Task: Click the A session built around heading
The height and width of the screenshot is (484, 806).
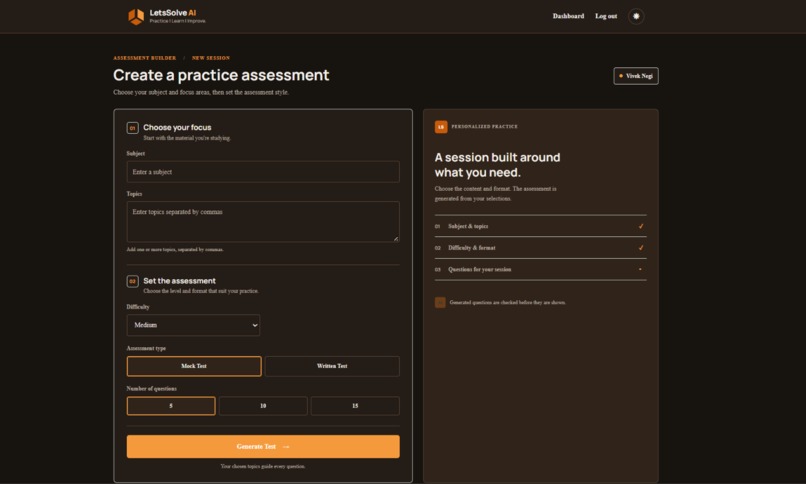Action: (x=497, y=165)
